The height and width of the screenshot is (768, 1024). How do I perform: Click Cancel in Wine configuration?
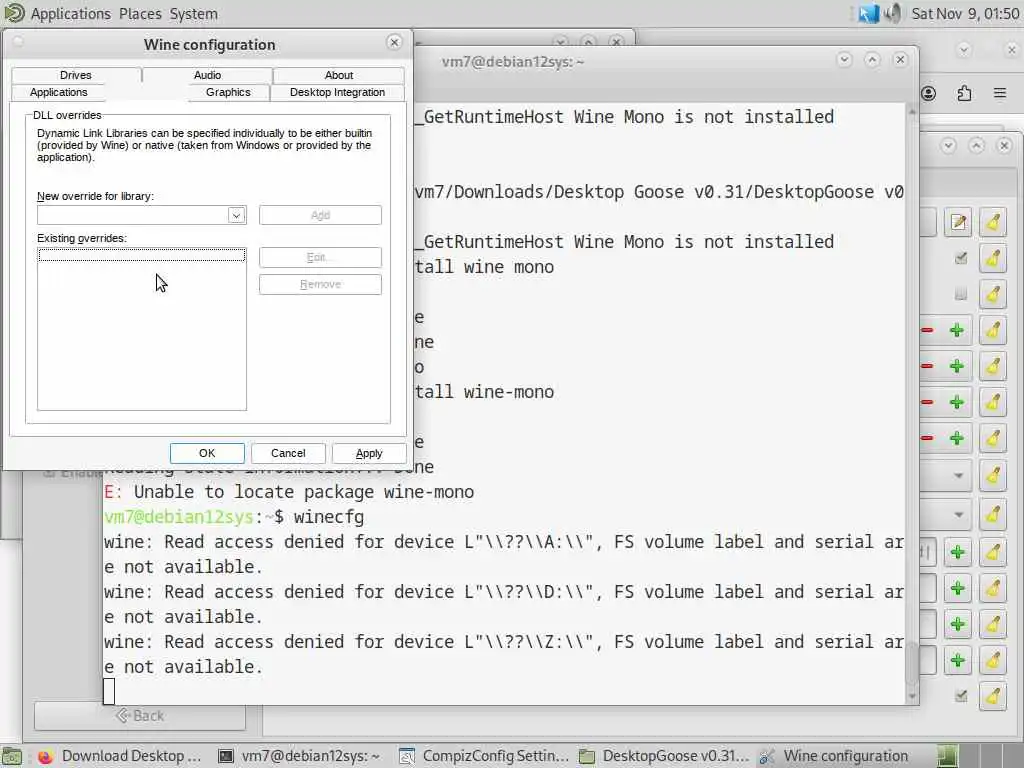[288, 453]
